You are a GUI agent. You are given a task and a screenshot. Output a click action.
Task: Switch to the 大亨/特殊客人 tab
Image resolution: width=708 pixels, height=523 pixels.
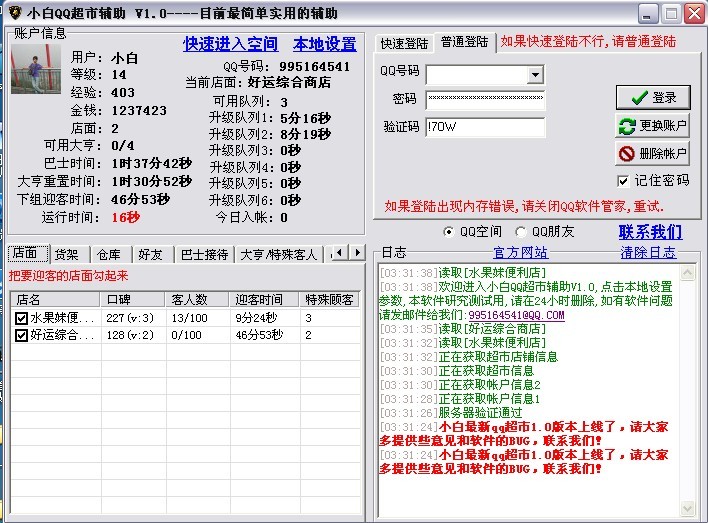(279, 255)
